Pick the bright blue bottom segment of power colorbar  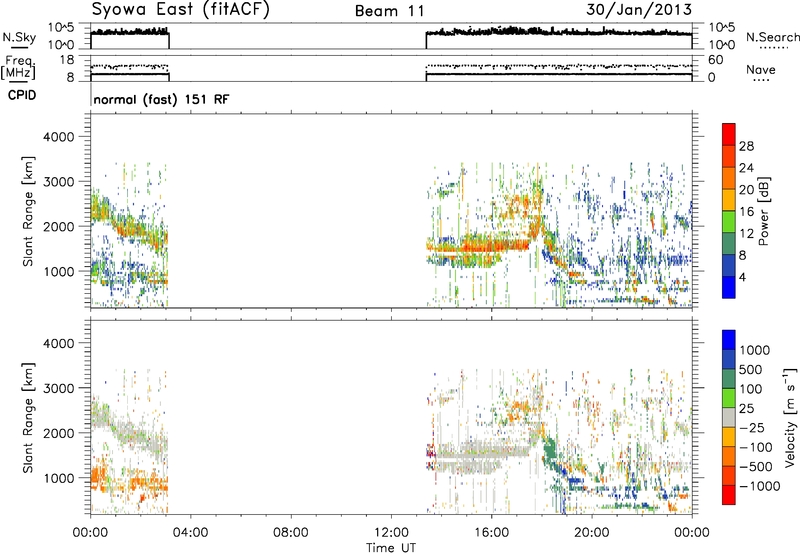(729, 287)
